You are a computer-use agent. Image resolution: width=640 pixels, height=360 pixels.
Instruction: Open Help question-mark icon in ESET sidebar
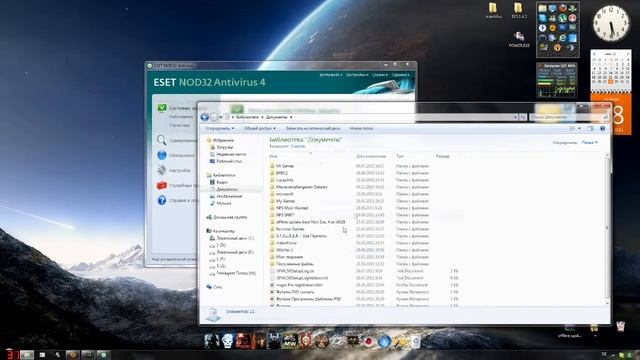[162, 200]
